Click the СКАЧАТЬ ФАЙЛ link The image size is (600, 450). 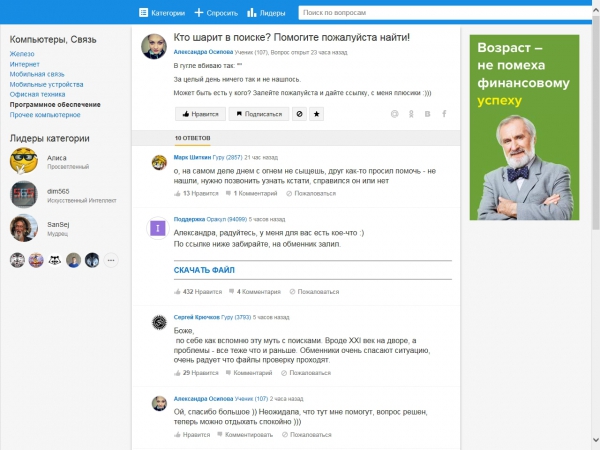(x=204, y=270)
